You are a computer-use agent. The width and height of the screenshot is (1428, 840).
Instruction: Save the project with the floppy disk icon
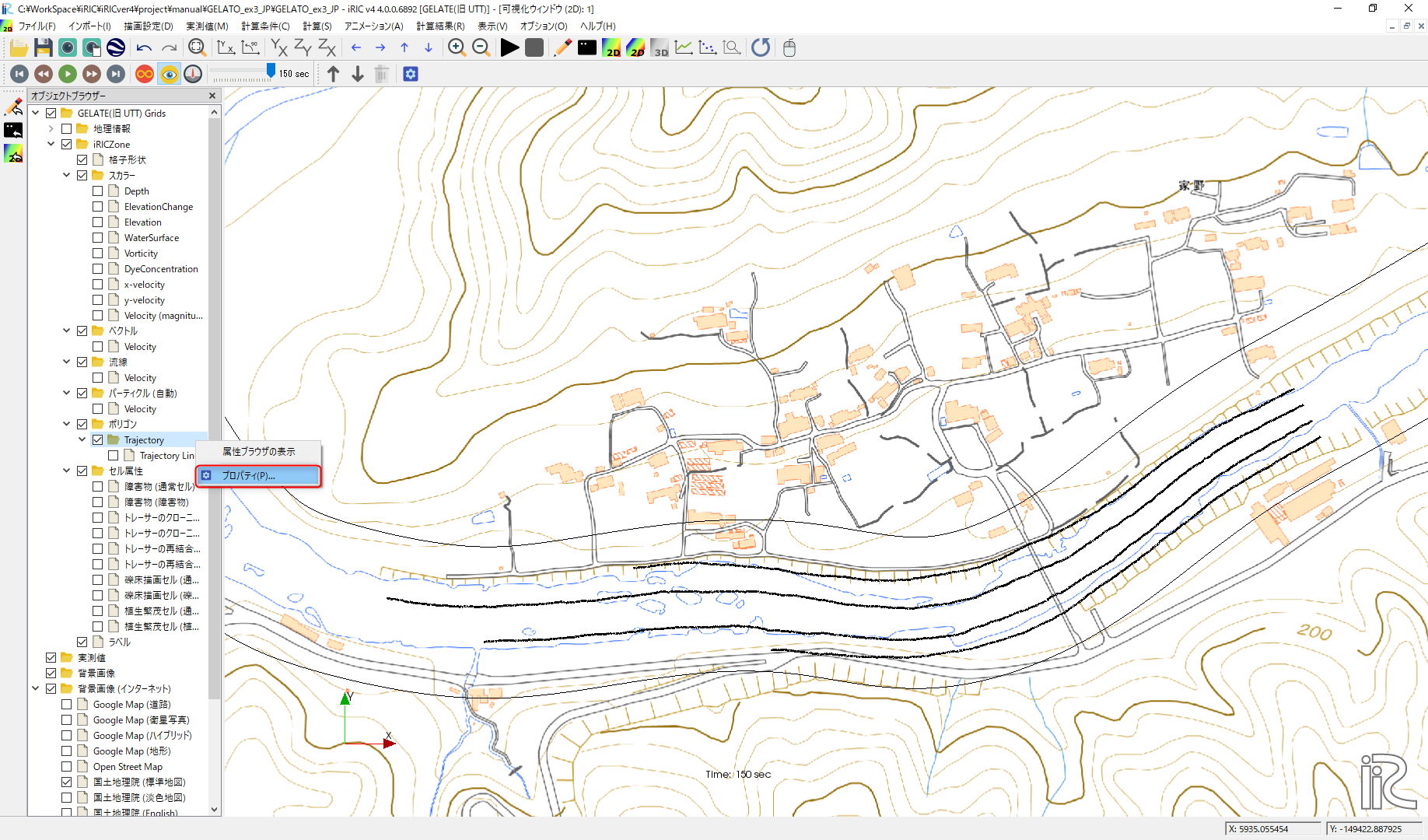coord(44,48)
